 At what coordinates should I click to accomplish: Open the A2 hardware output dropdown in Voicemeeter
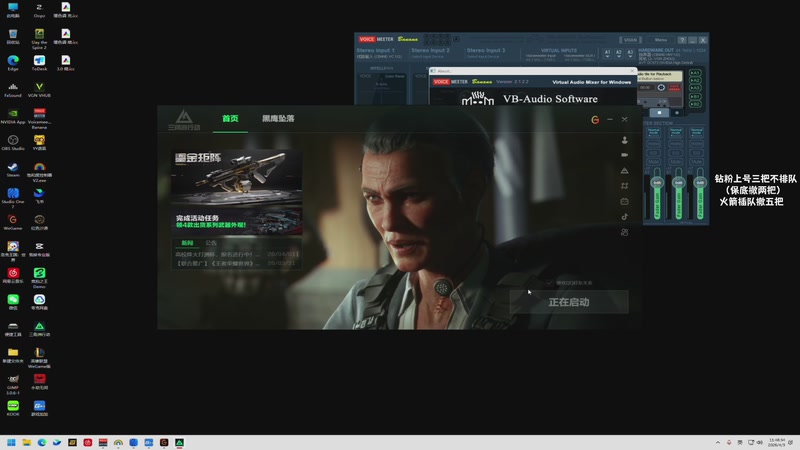click(618, 54)
